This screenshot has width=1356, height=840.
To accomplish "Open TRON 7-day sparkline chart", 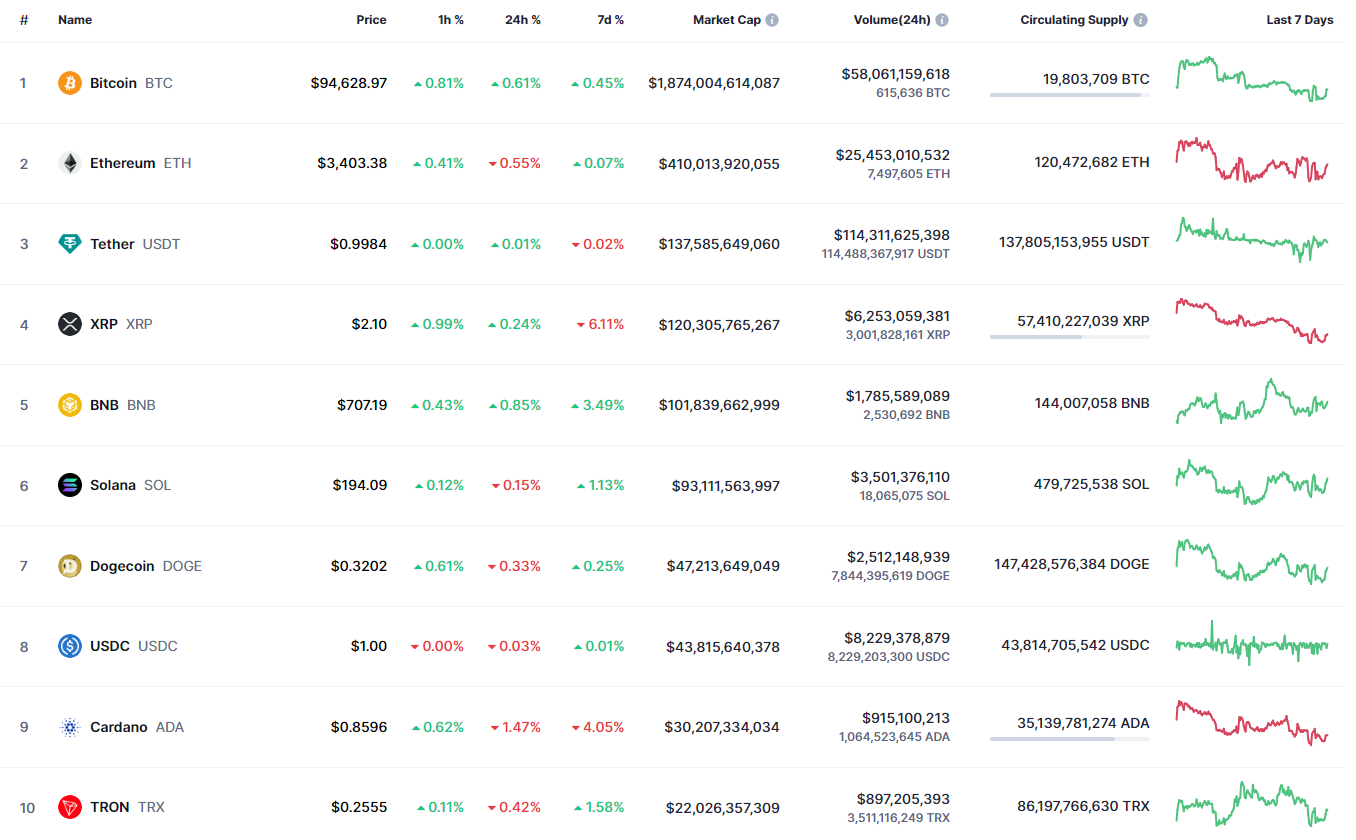I will (x=1252, y=804).
